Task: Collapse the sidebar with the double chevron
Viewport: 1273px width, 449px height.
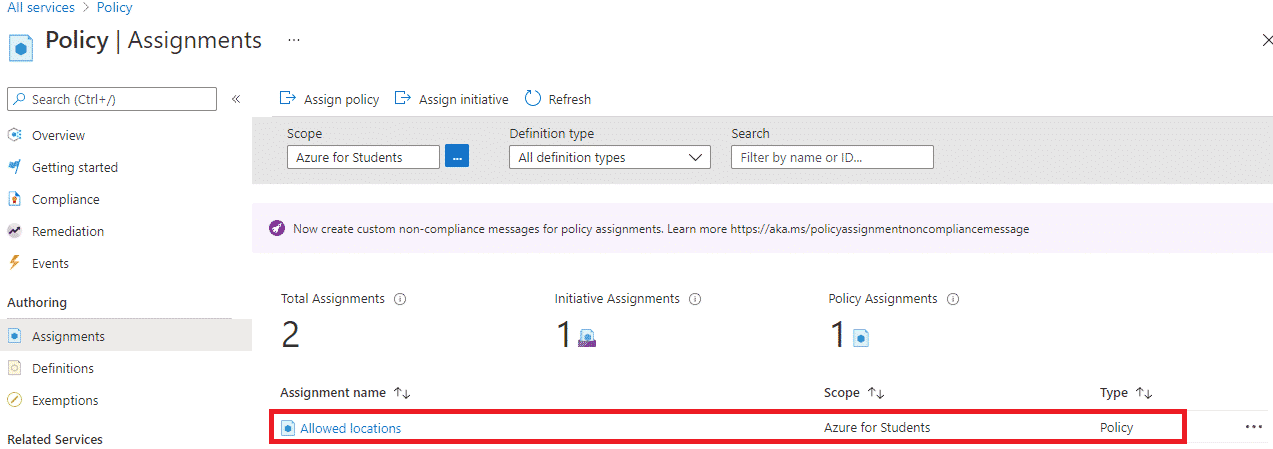Action: click(236, 99)
